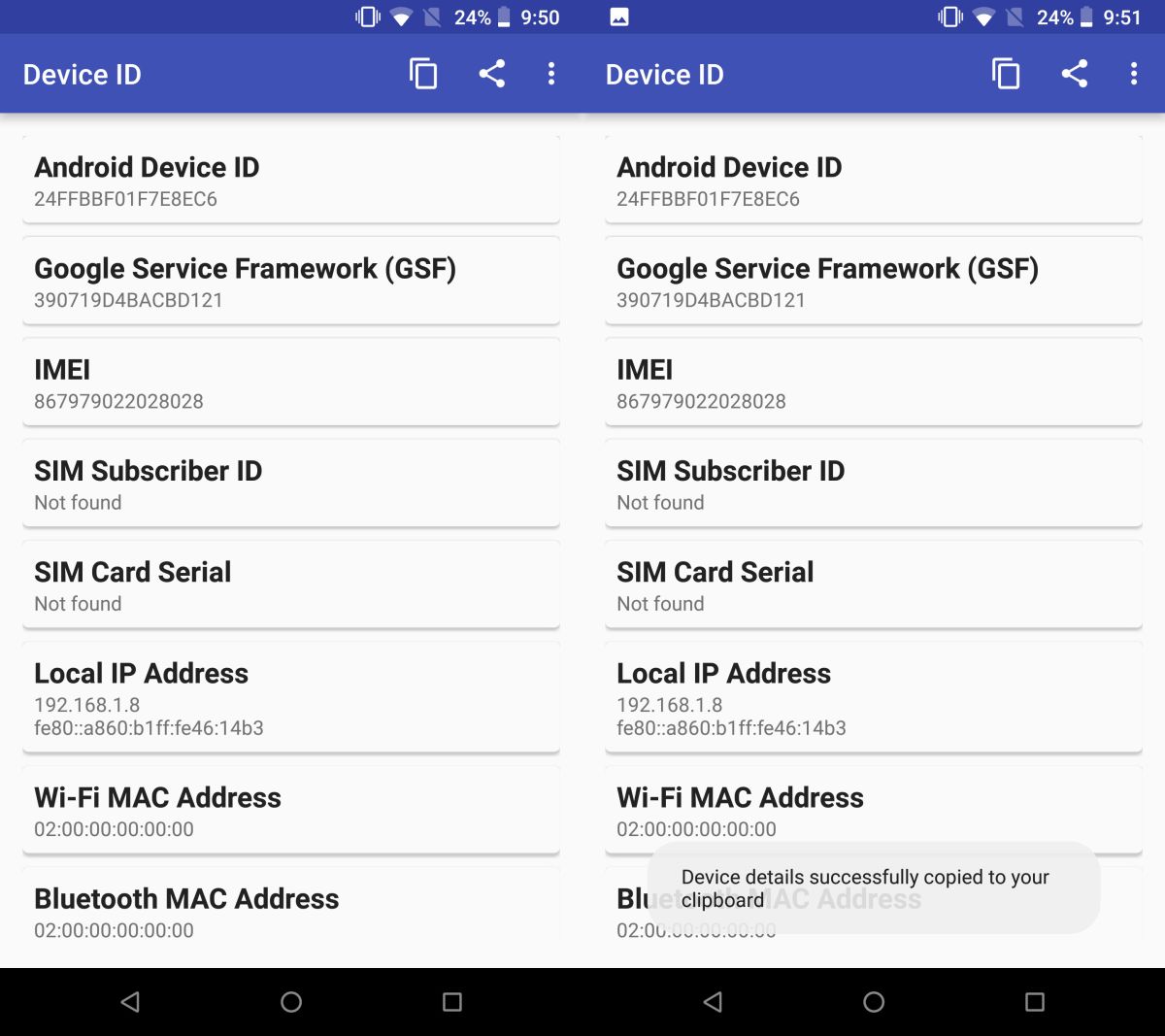The height and width of the screenshot is (1036, 1165).
Task: Expand the SIM card status area by tapping it
Action: point(291,583)
